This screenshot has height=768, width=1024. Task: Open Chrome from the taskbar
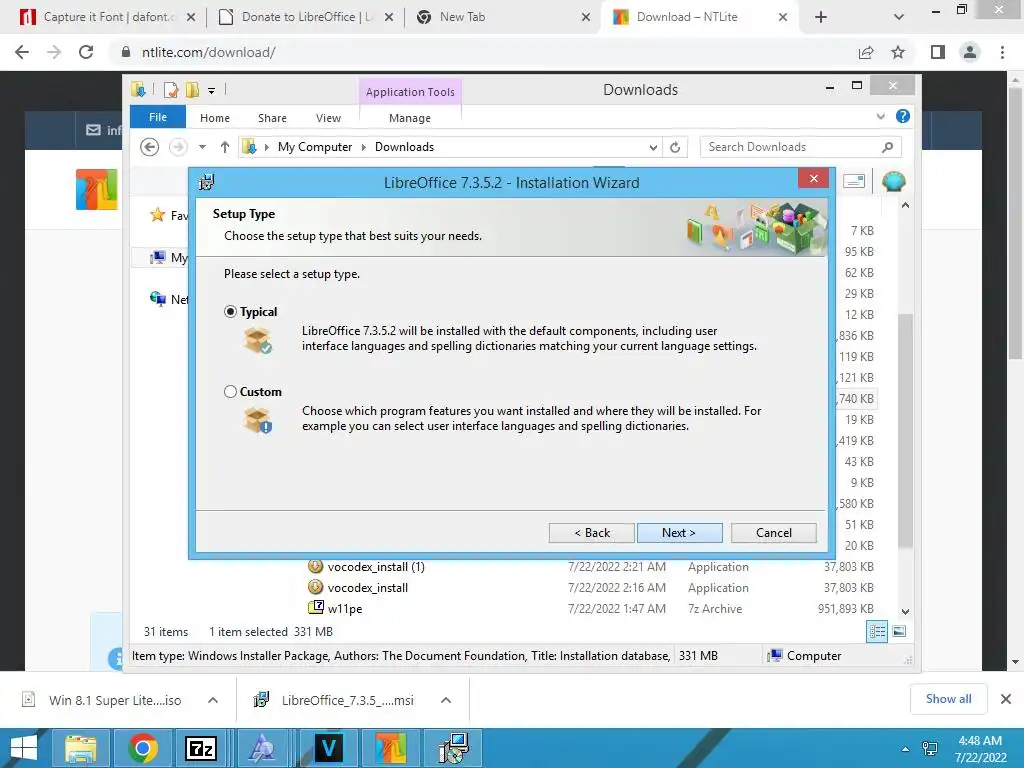tap(142, 748)
